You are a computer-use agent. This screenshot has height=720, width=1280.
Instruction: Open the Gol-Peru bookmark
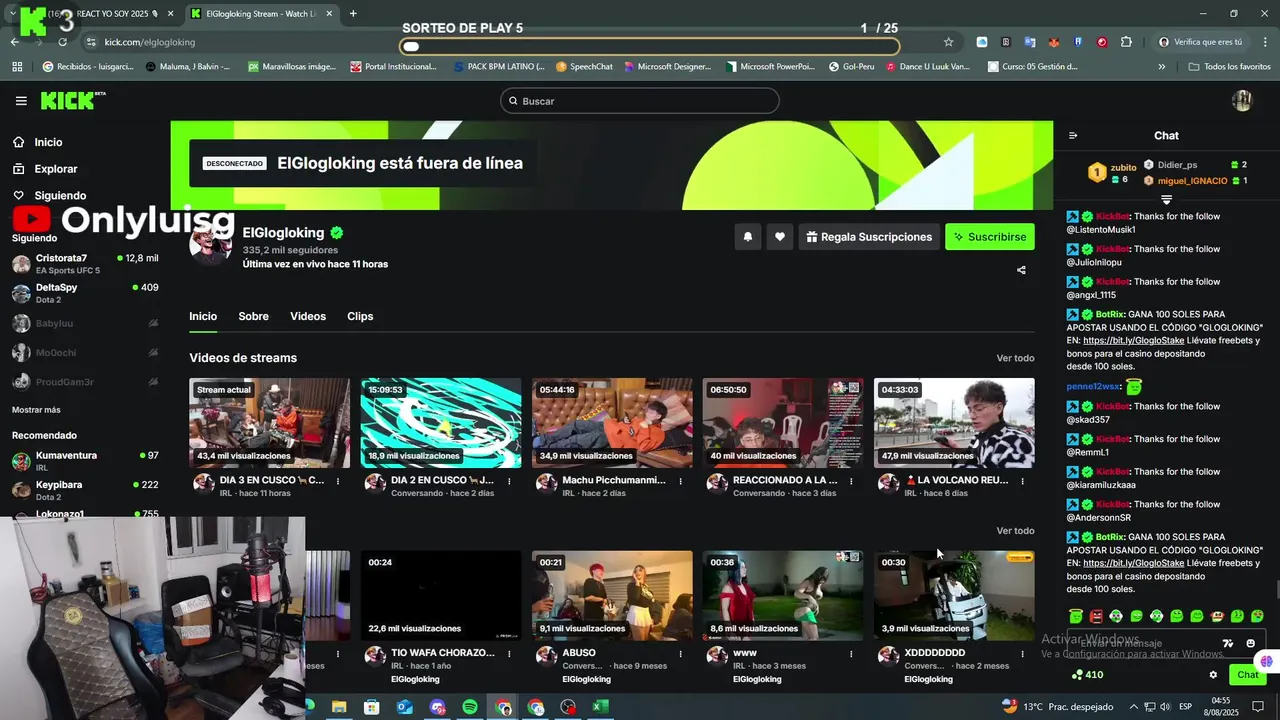(x=851, y=67)
